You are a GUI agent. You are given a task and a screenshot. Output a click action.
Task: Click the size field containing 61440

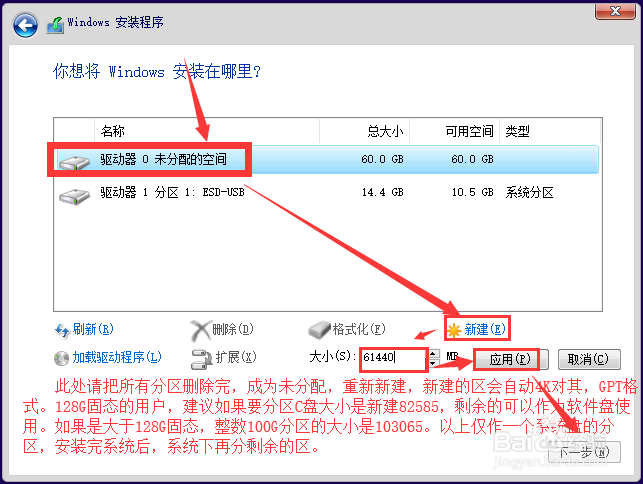[x=393, y=358]
